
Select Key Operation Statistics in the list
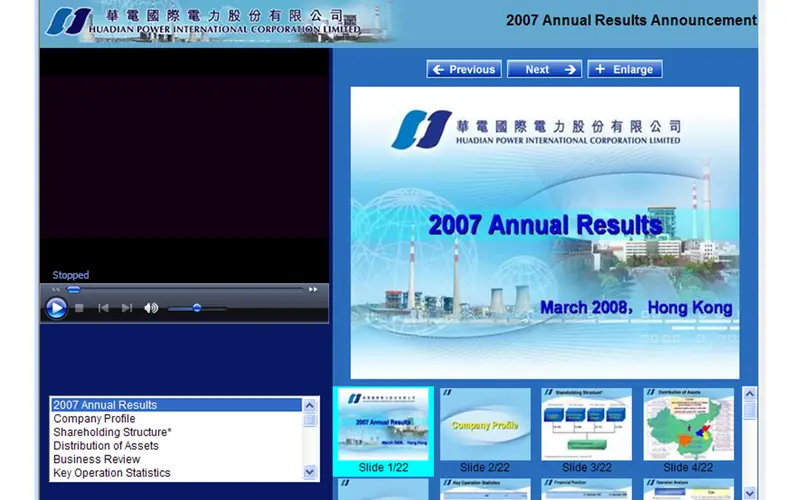[x=177, y=473]
